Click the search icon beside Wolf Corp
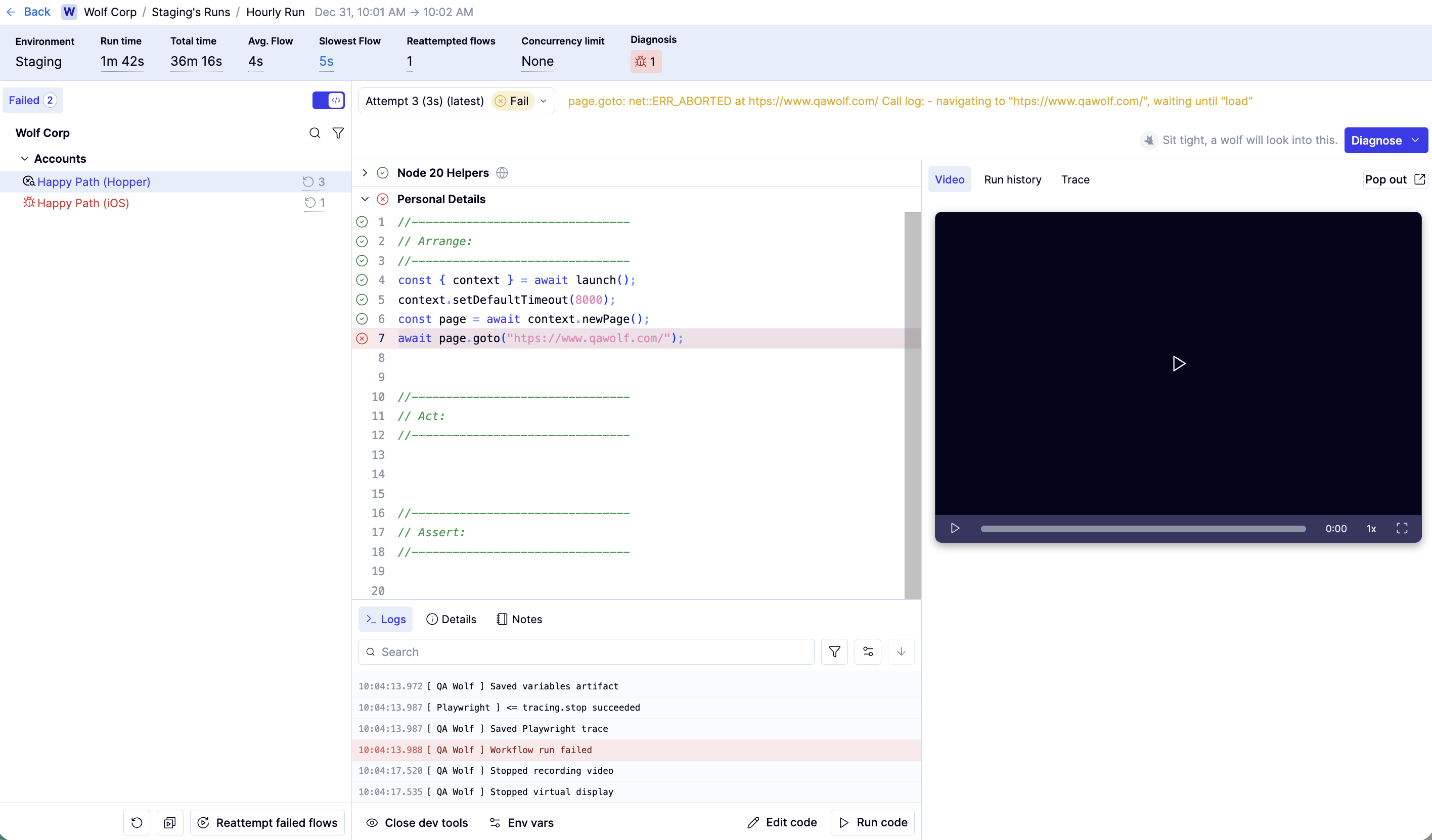Viewport: 1432px width, 840px height. click(x=314, y=133)
